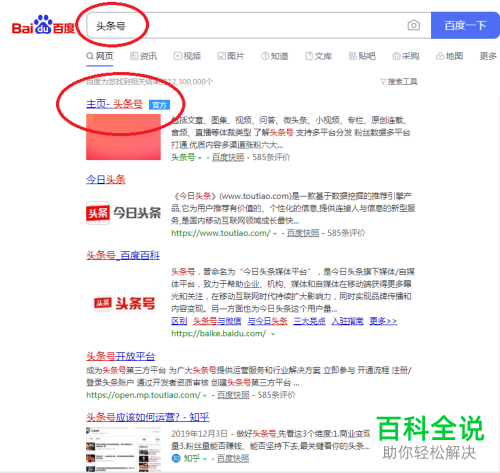The width and height of the screenshot is (500, 473).
Task: Go to the 贴吧 tab
Action: [362, 56]
